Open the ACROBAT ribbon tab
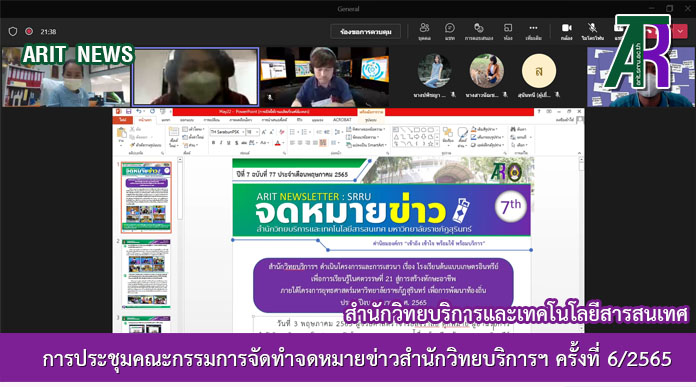 [x=342, y=120]
